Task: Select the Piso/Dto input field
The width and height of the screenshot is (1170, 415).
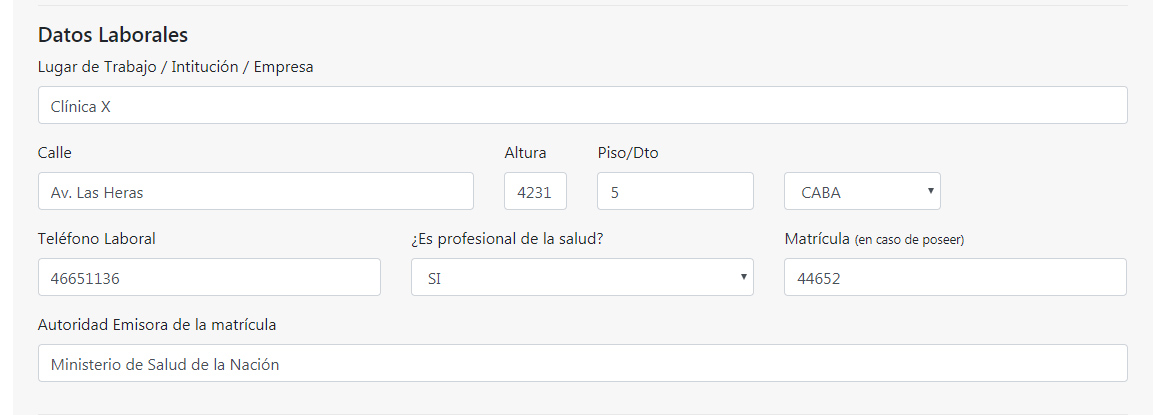Action: pyautogui.click(x=675, y=191)
